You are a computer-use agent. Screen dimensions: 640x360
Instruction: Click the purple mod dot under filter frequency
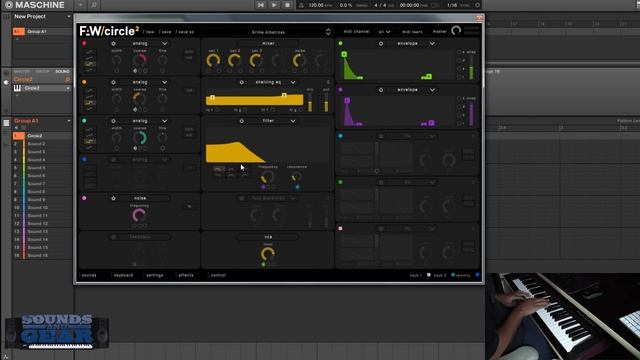pos(263,187)
